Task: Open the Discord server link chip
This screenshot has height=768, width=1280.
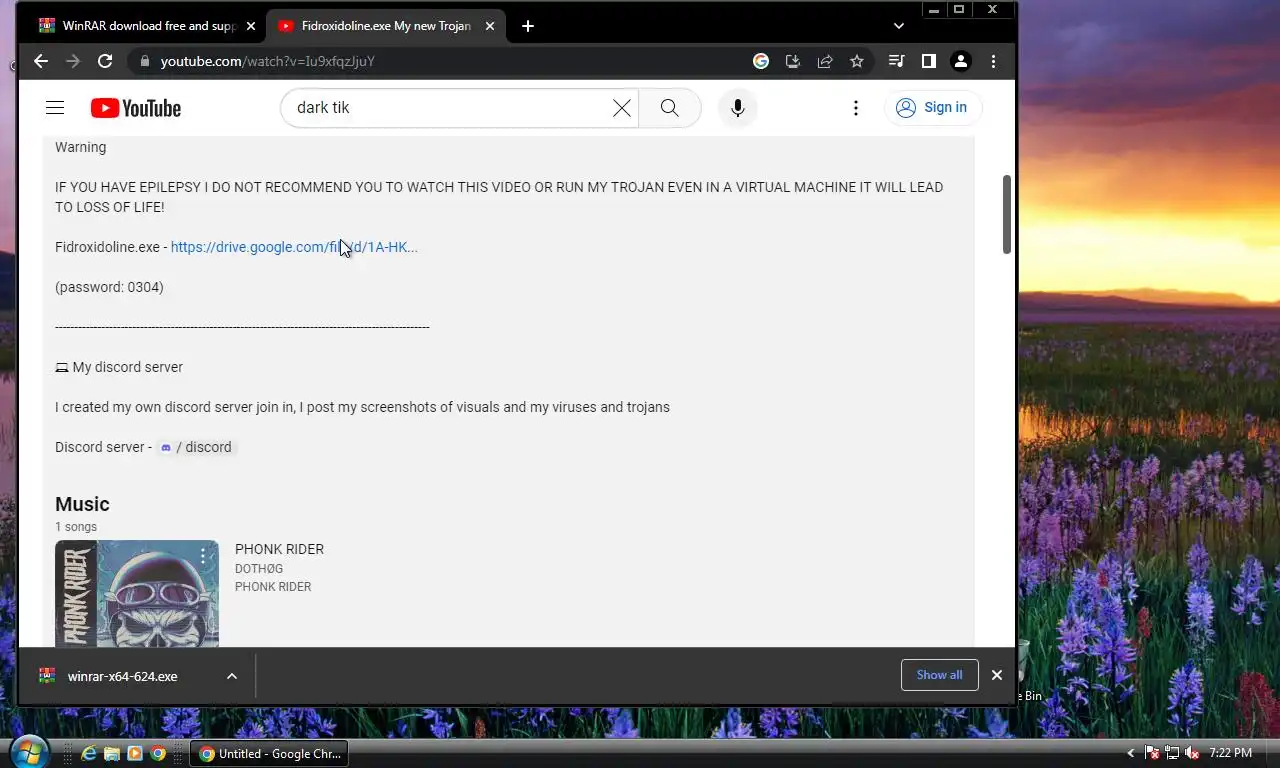Action: [196, 447]
